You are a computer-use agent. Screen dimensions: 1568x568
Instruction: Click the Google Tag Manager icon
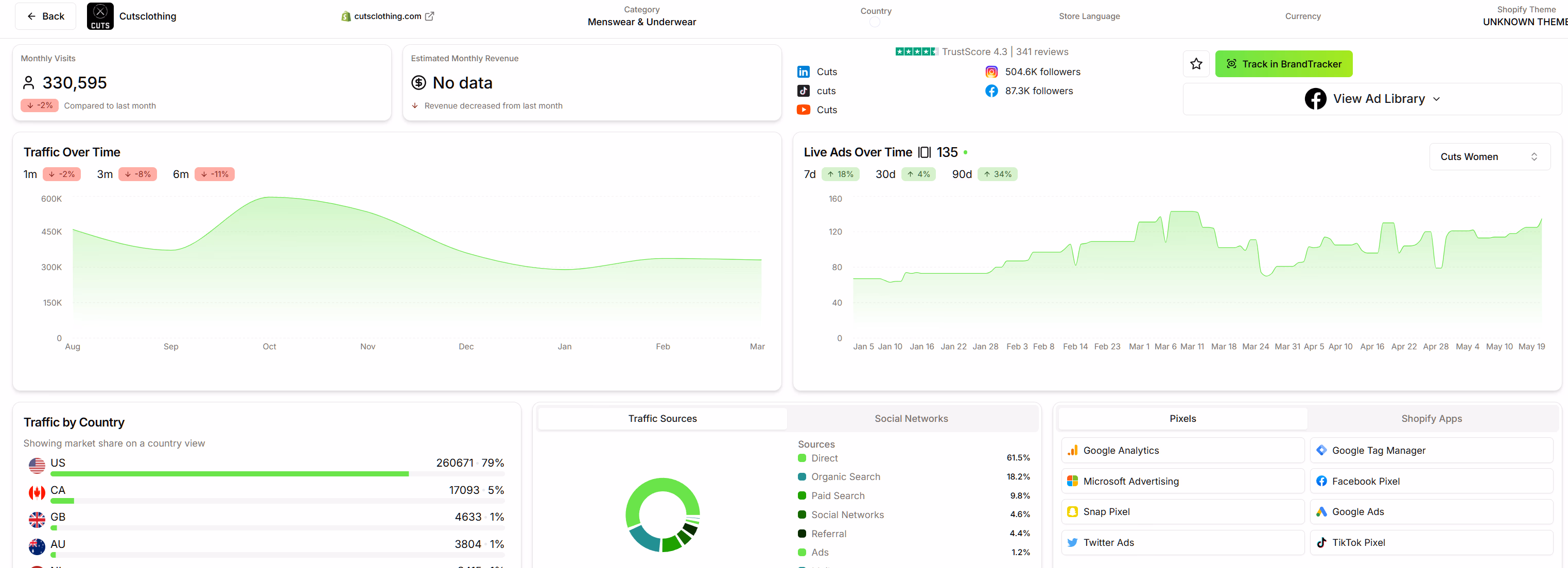pos(1321,451)
